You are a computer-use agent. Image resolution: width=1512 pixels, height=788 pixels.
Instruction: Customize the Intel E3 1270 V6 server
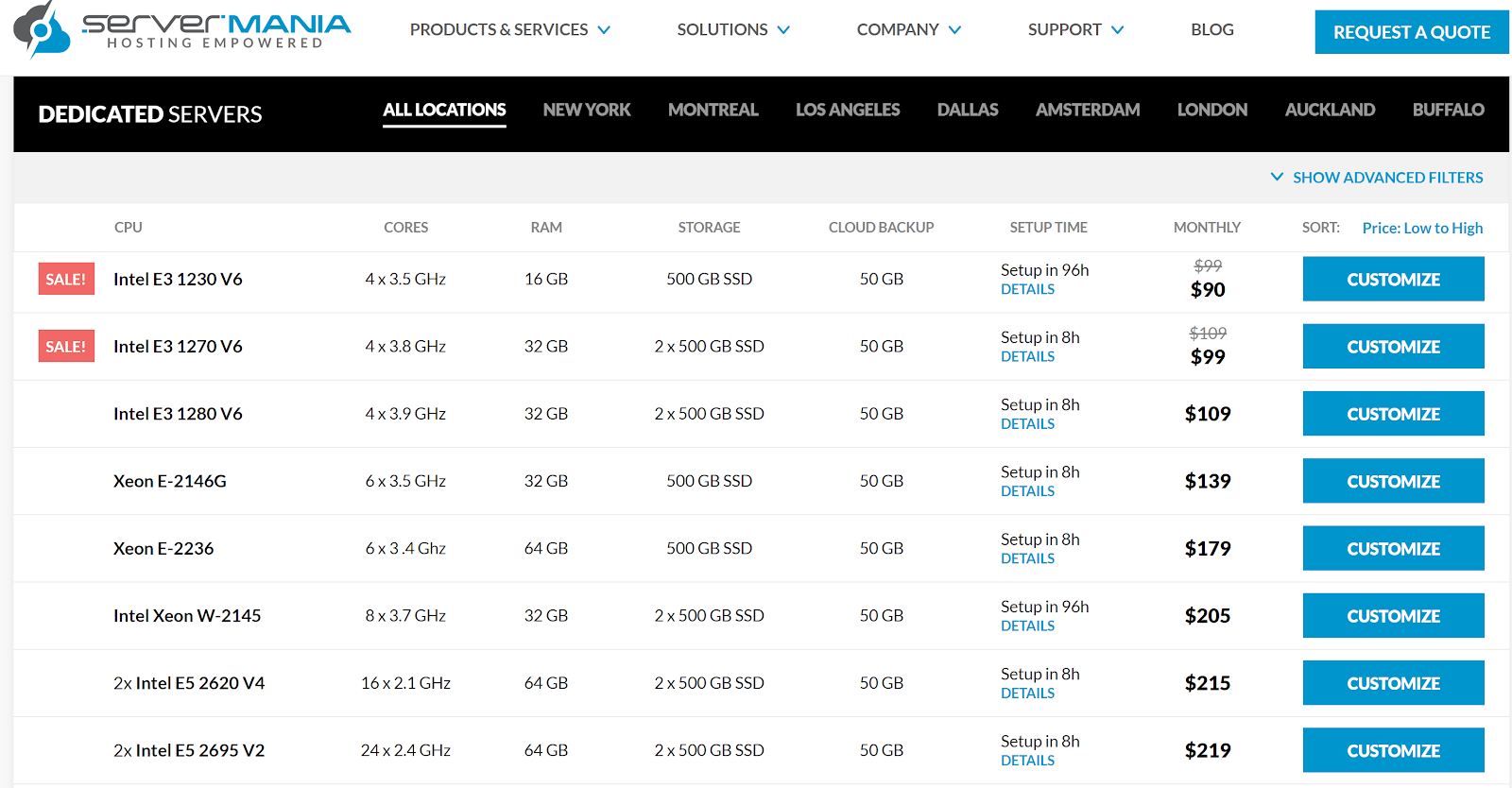tap(1393, 347)
